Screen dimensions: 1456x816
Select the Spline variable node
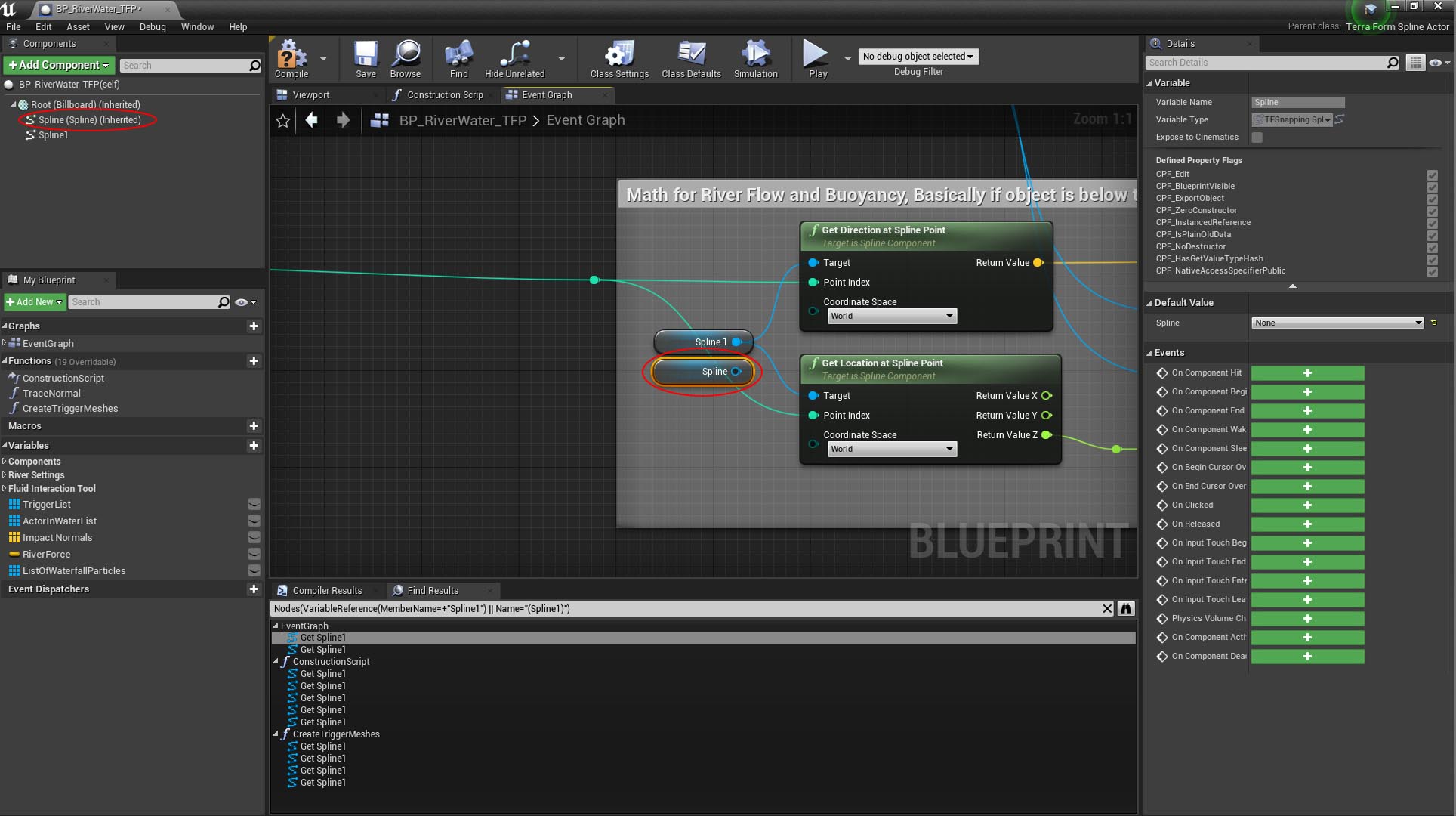[x=703, y=371]
